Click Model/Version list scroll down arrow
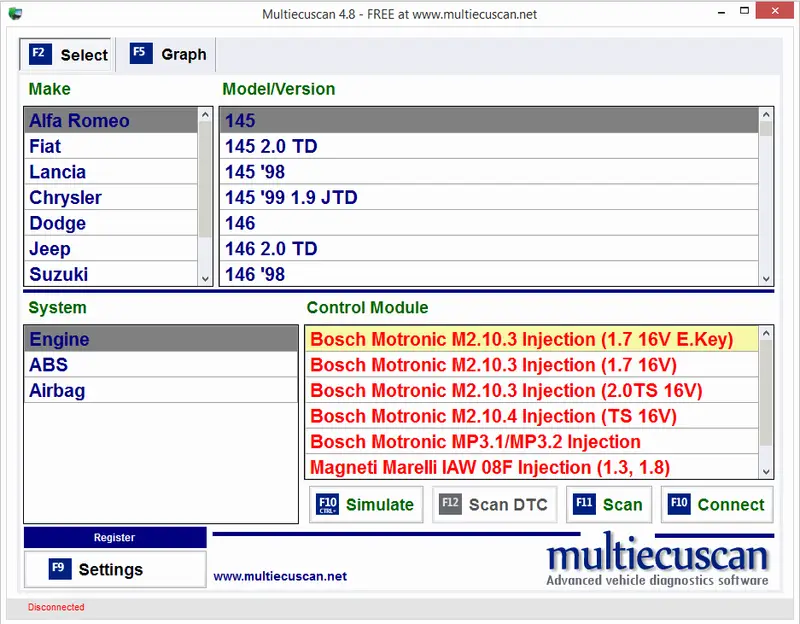The width and height of the screenshot is (800, 624). (766, 279)
